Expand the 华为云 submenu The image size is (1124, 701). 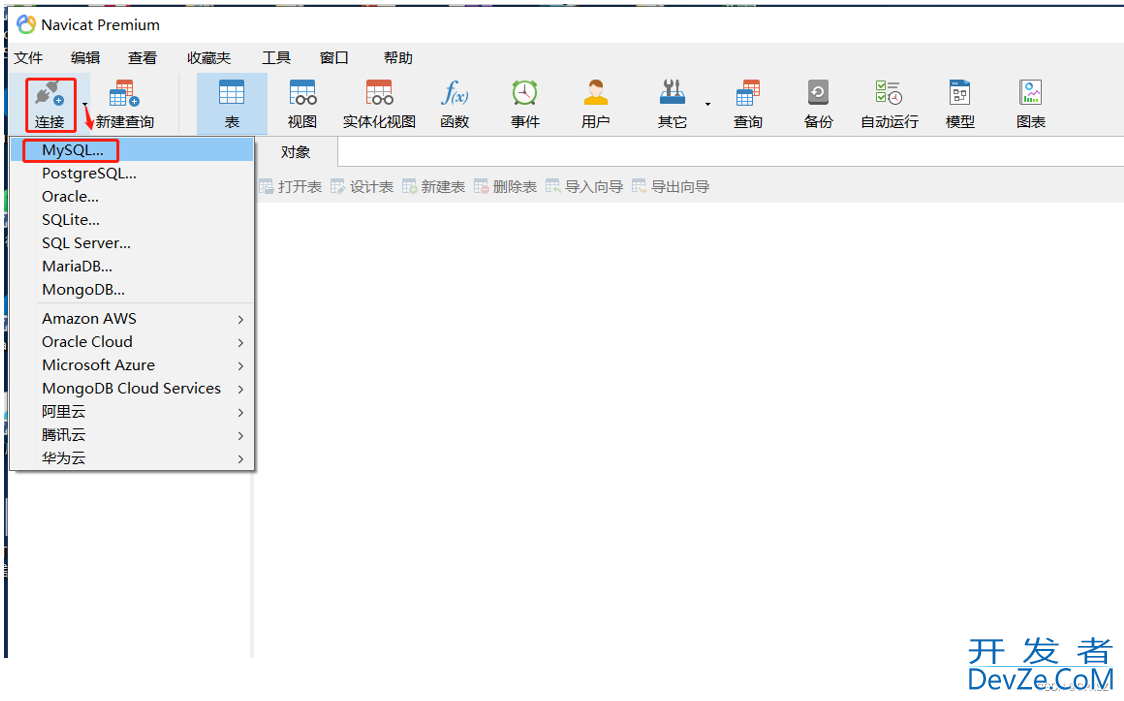click(132, 458)
